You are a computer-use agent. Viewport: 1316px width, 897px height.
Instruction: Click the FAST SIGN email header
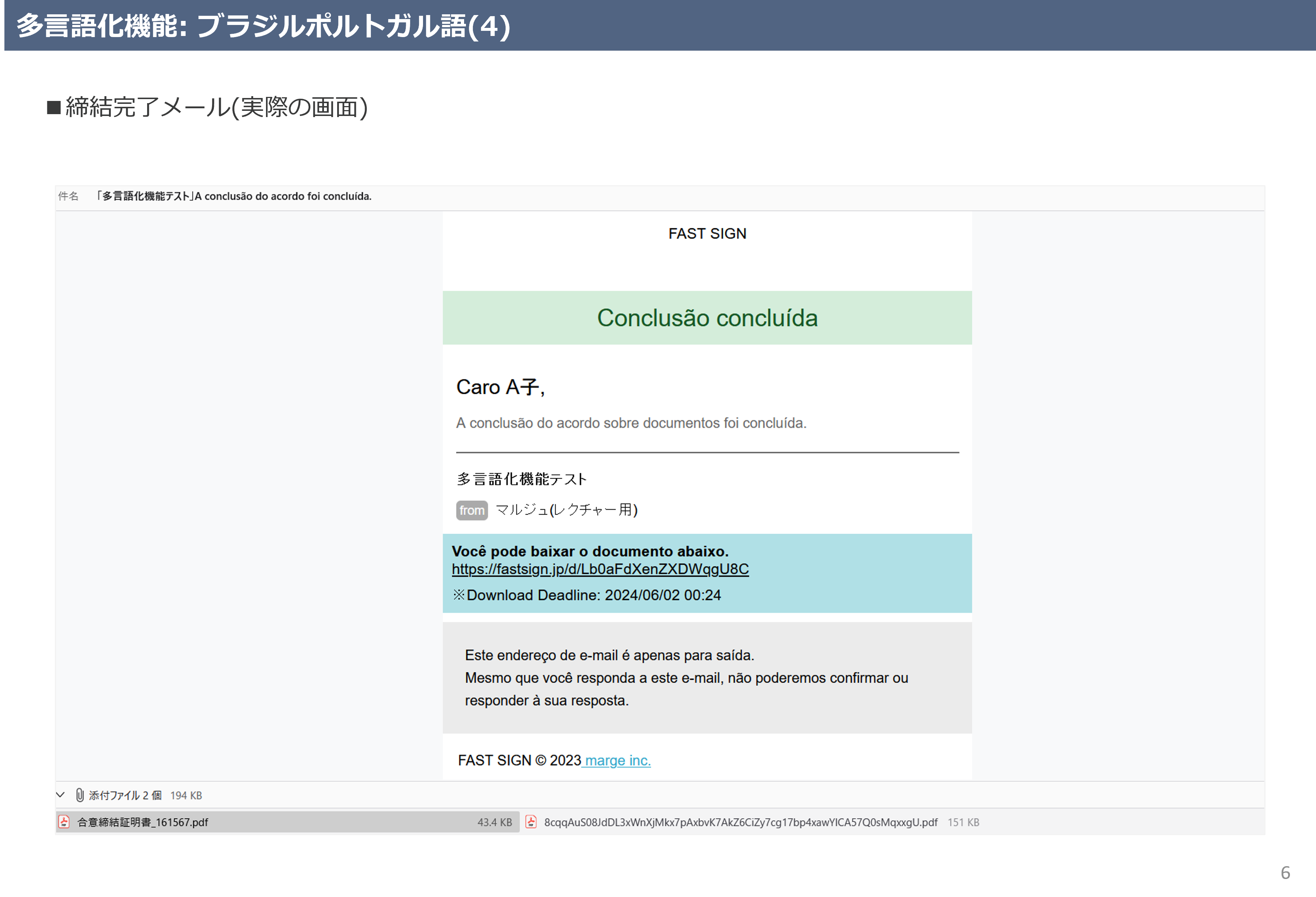tap(707, 233)
